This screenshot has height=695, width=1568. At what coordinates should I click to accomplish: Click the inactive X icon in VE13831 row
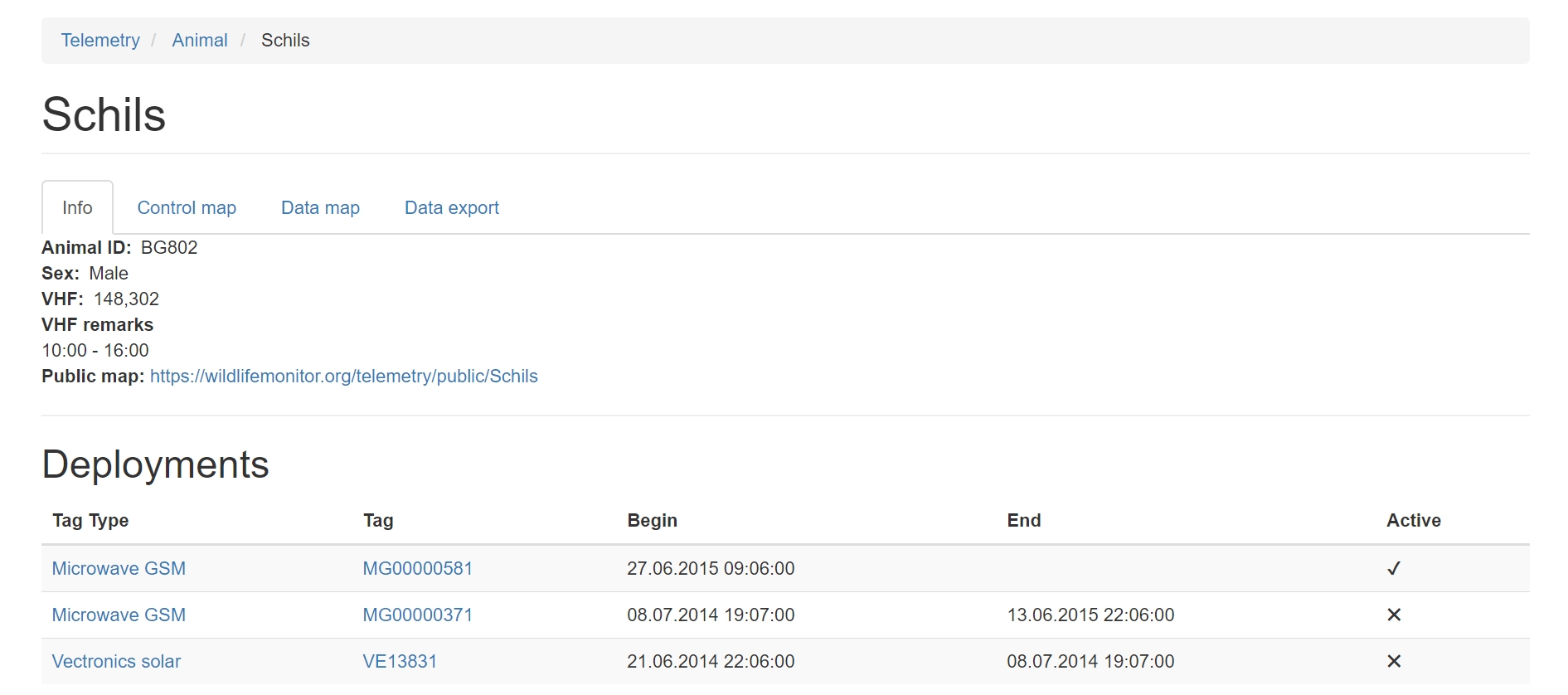[1393, 661]
